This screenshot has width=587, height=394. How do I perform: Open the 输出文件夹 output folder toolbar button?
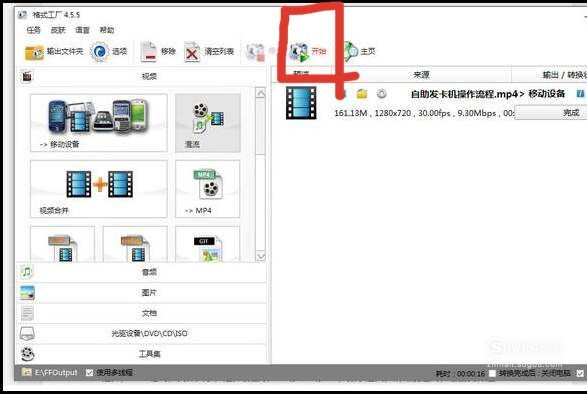point(54,52)
